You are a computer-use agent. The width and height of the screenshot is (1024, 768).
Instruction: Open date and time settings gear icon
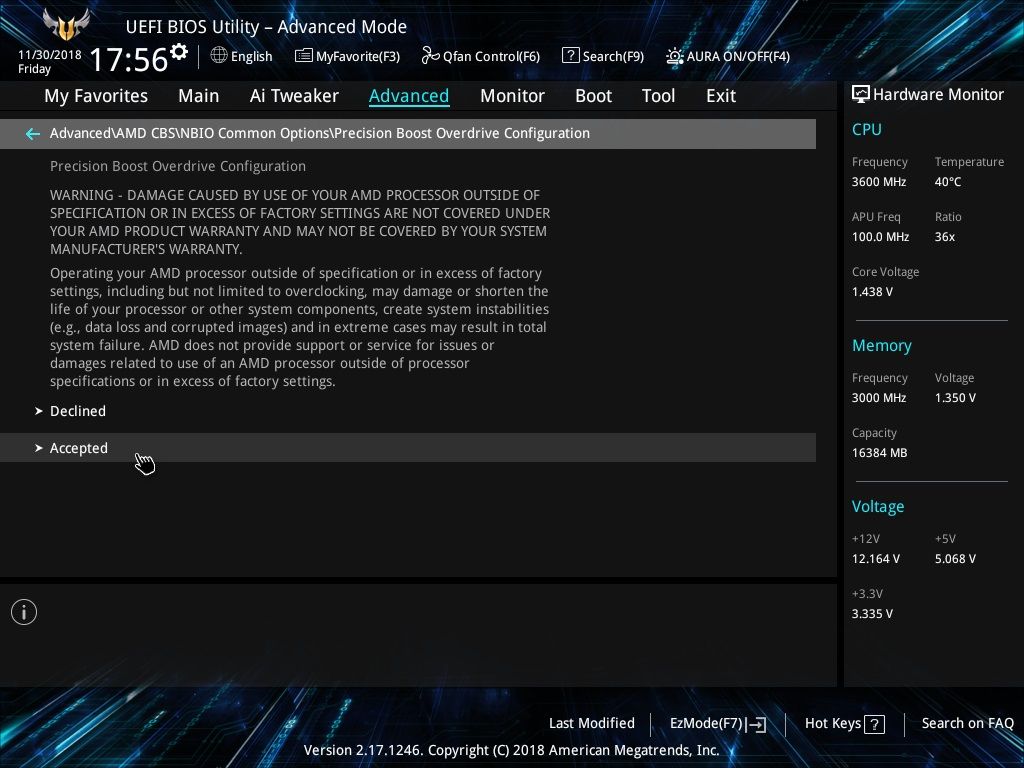click(x=179, y=52)
